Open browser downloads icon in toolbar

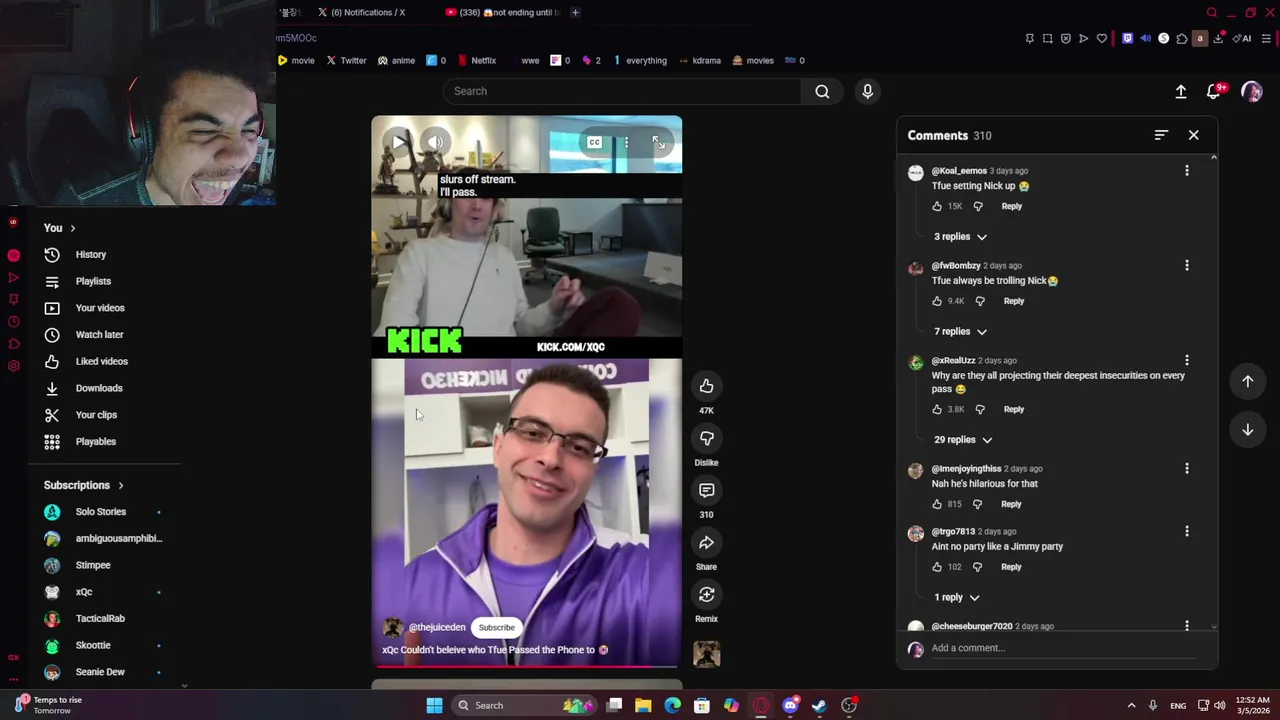[x=1218, y=38]
